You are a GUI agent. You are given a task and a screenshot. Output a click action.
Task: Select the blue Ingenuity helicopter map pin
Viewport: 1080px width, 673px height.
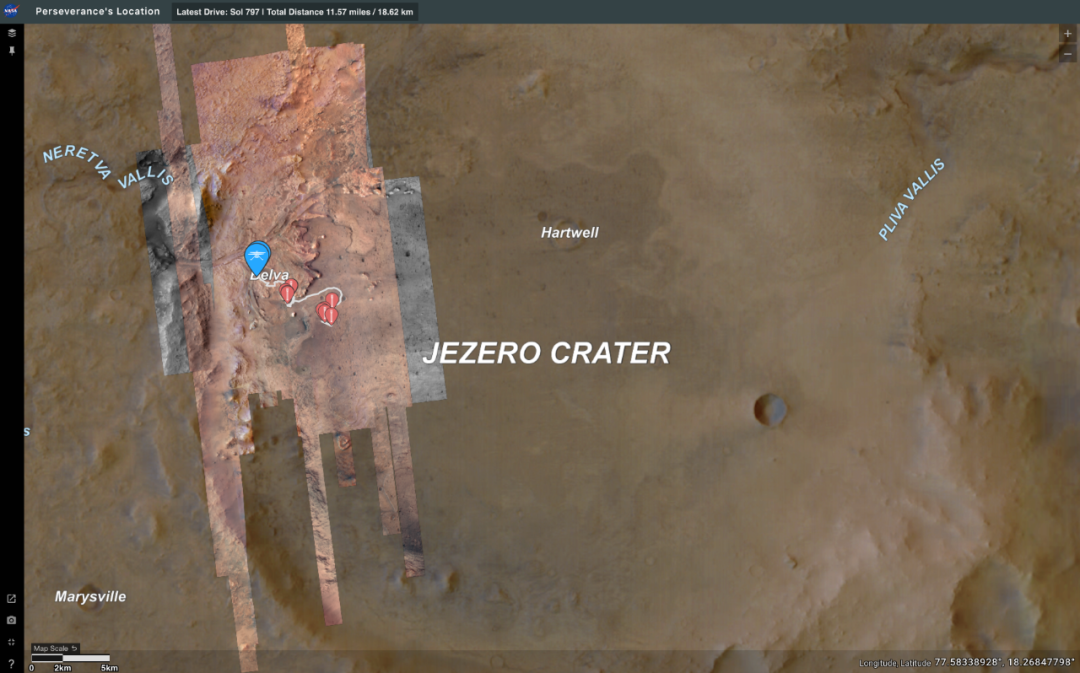258,258
